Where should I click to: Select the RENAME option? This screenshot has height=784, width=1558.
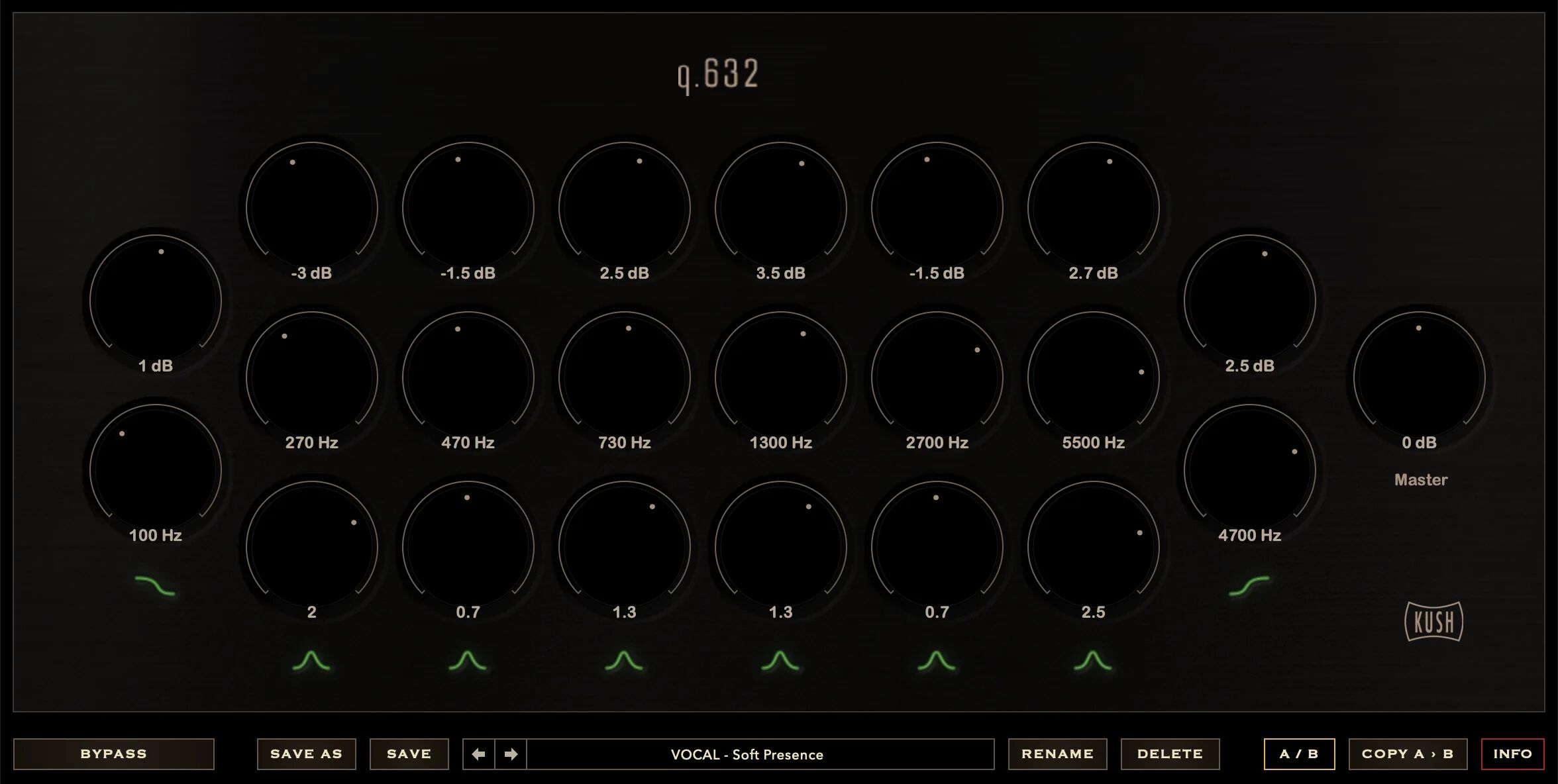tap(1058, 754)
